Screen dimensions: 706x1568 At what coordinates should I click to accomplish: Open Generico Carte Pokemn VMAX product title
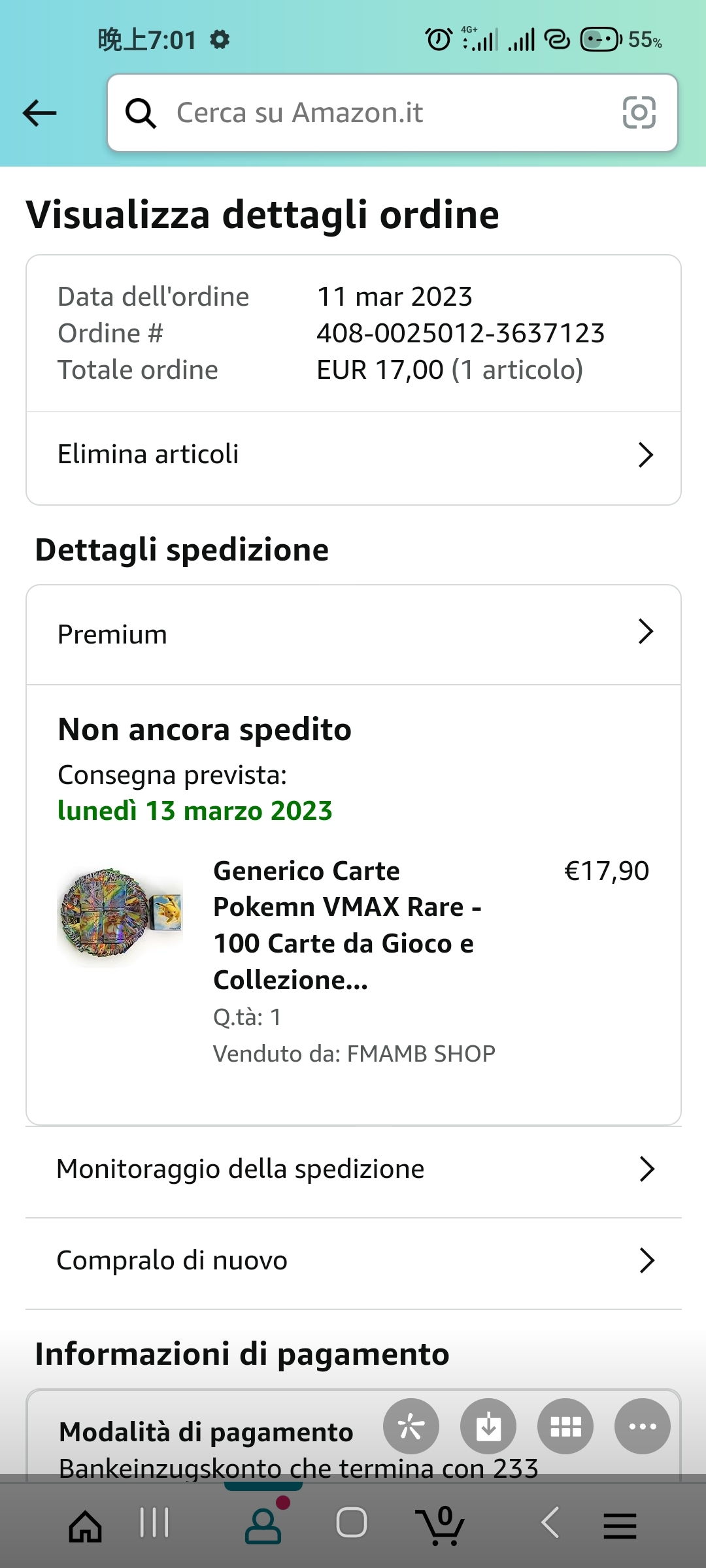click(x=346, y=924)
